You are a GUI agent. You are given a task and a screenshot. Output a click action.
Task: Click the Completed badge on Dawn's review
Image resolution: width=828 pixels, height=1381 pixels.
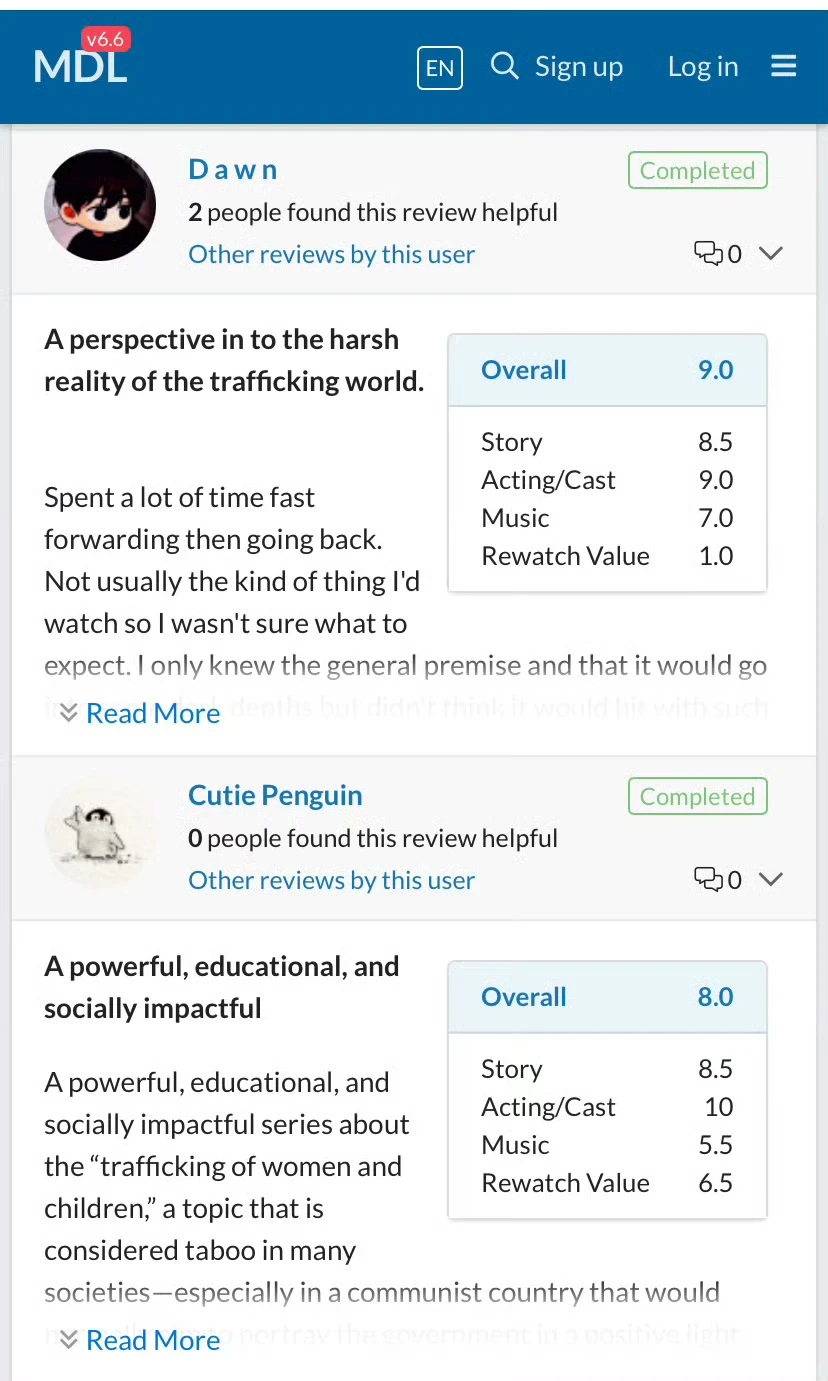697,170
